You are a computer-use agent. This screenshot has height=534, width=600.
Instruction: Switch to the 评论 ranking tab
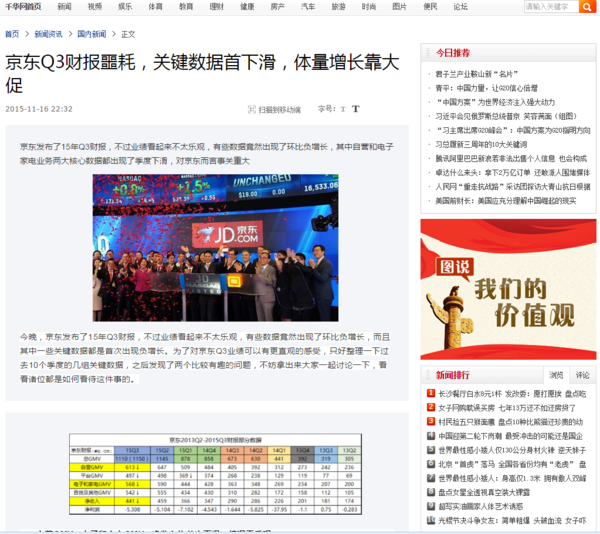pos(582,375)
